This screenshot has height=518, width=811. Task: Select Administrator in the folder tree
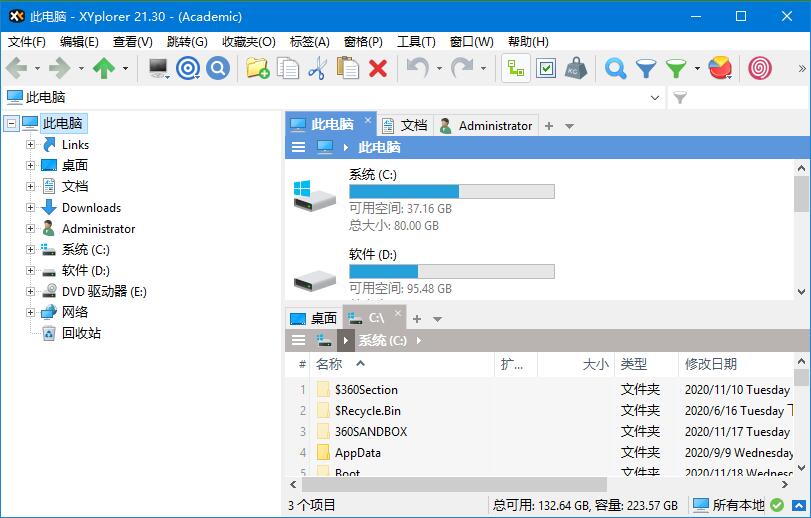[x=98, y=228]
